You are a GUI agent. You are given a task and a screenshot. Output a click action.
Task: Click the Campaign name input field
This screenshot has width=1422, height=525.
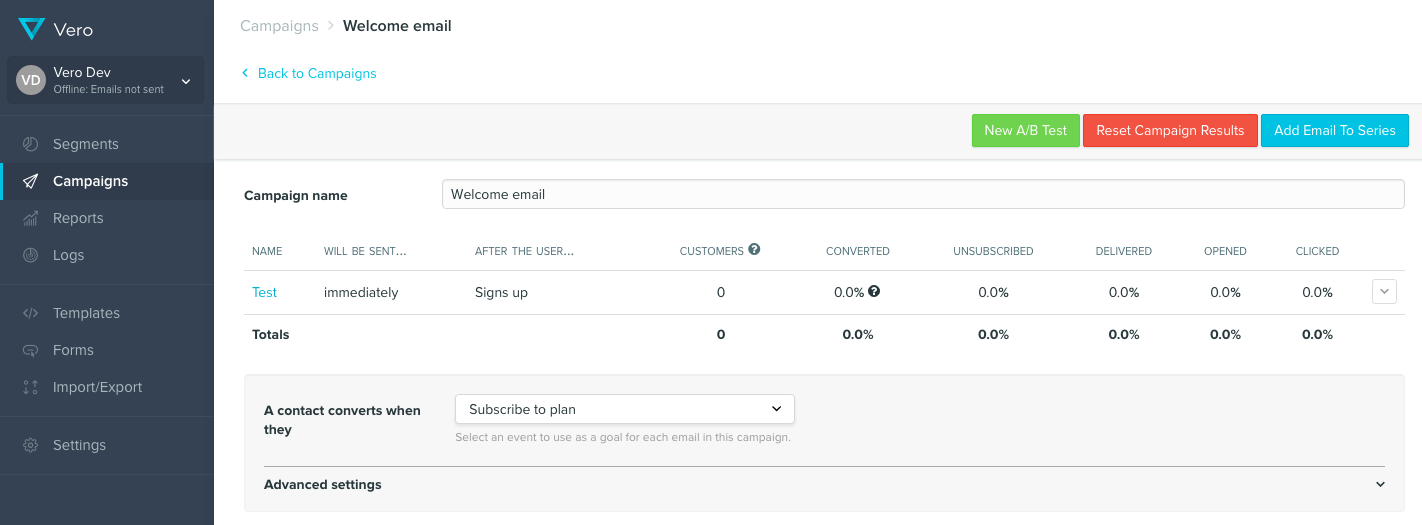(922, 195)
